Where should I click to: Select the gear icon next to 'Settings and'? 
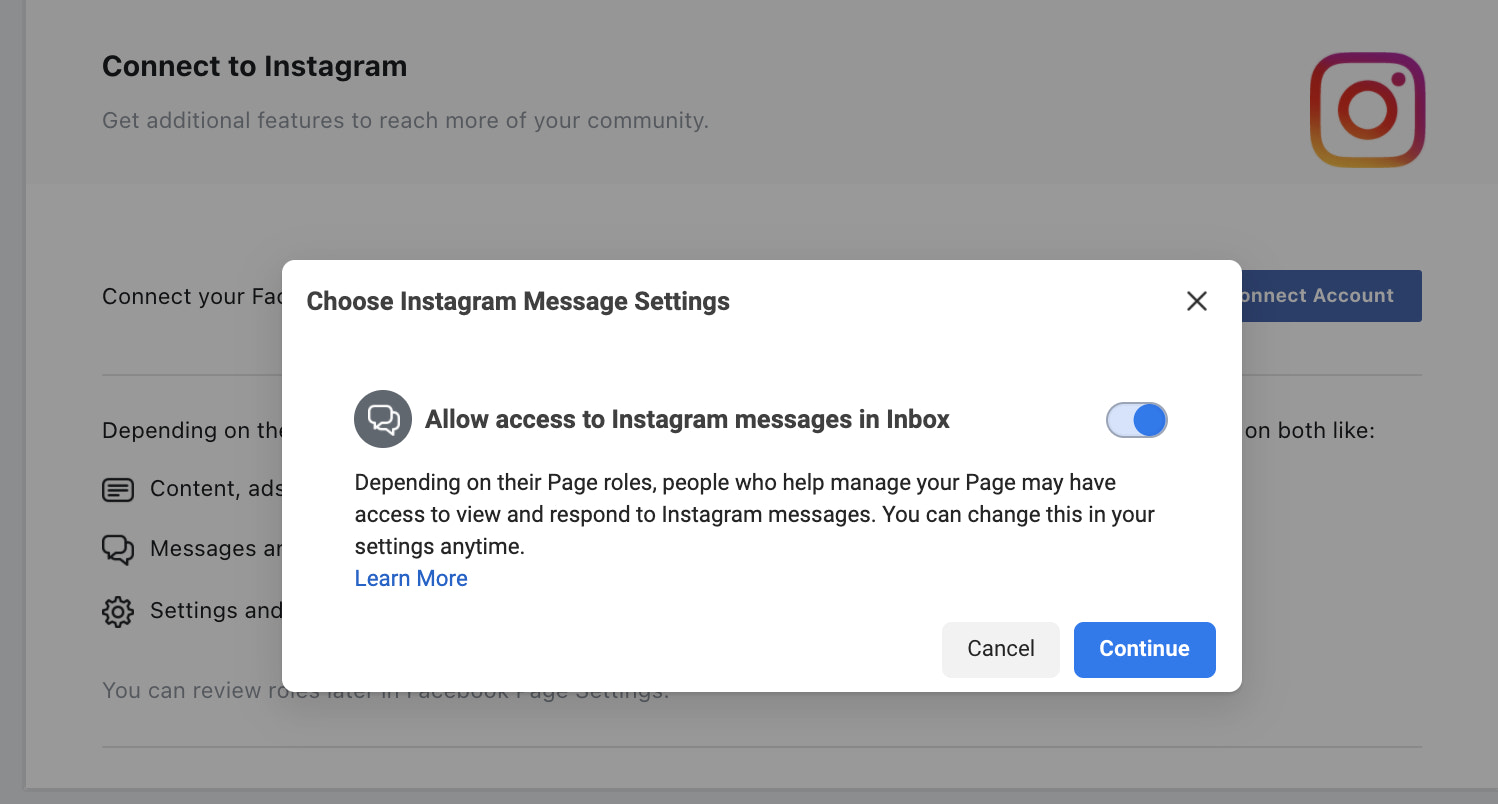click(x=118, y=611)
